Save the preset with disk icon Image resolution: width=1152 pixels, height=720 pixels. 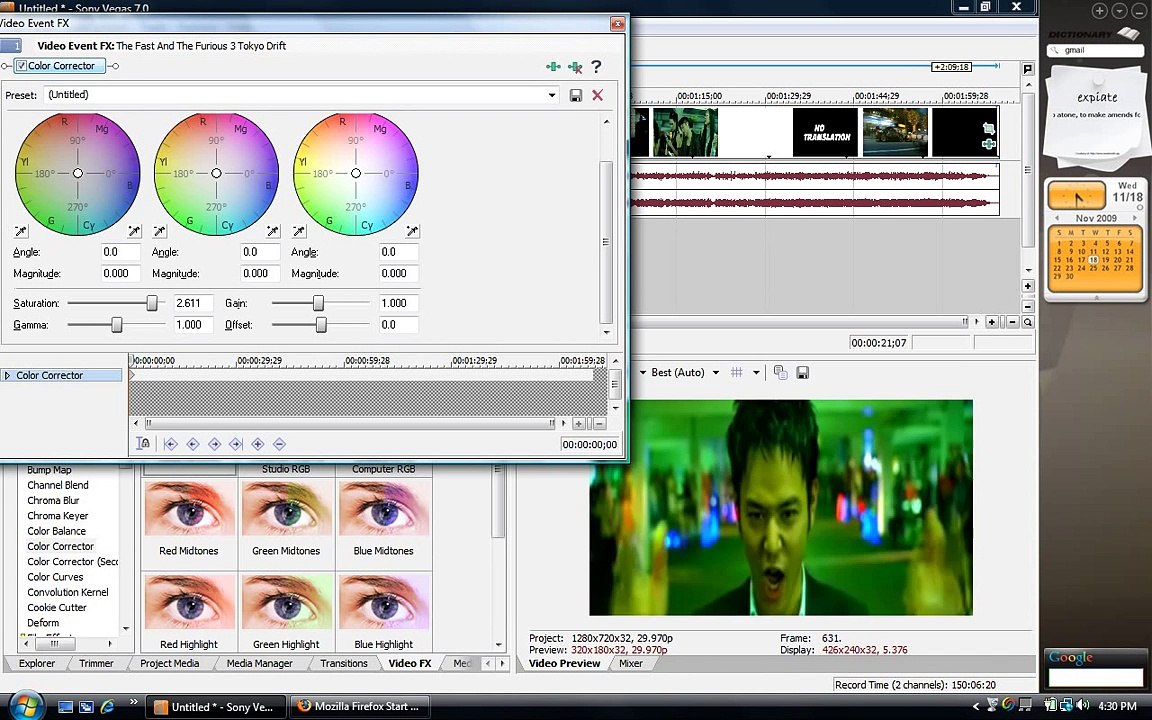(575, 96)
